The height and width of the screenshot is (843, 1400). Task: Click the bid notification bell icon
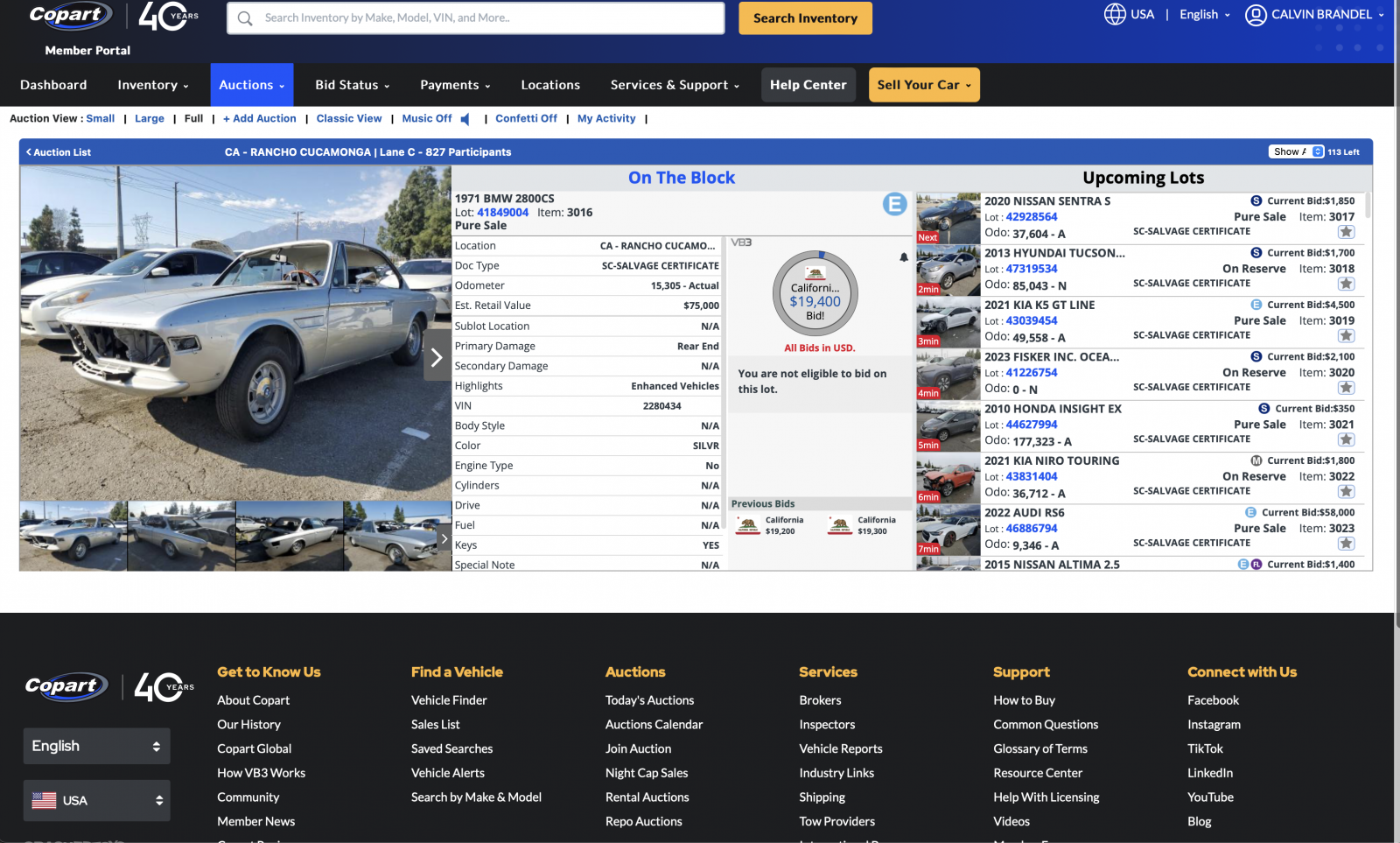point(904,257)
